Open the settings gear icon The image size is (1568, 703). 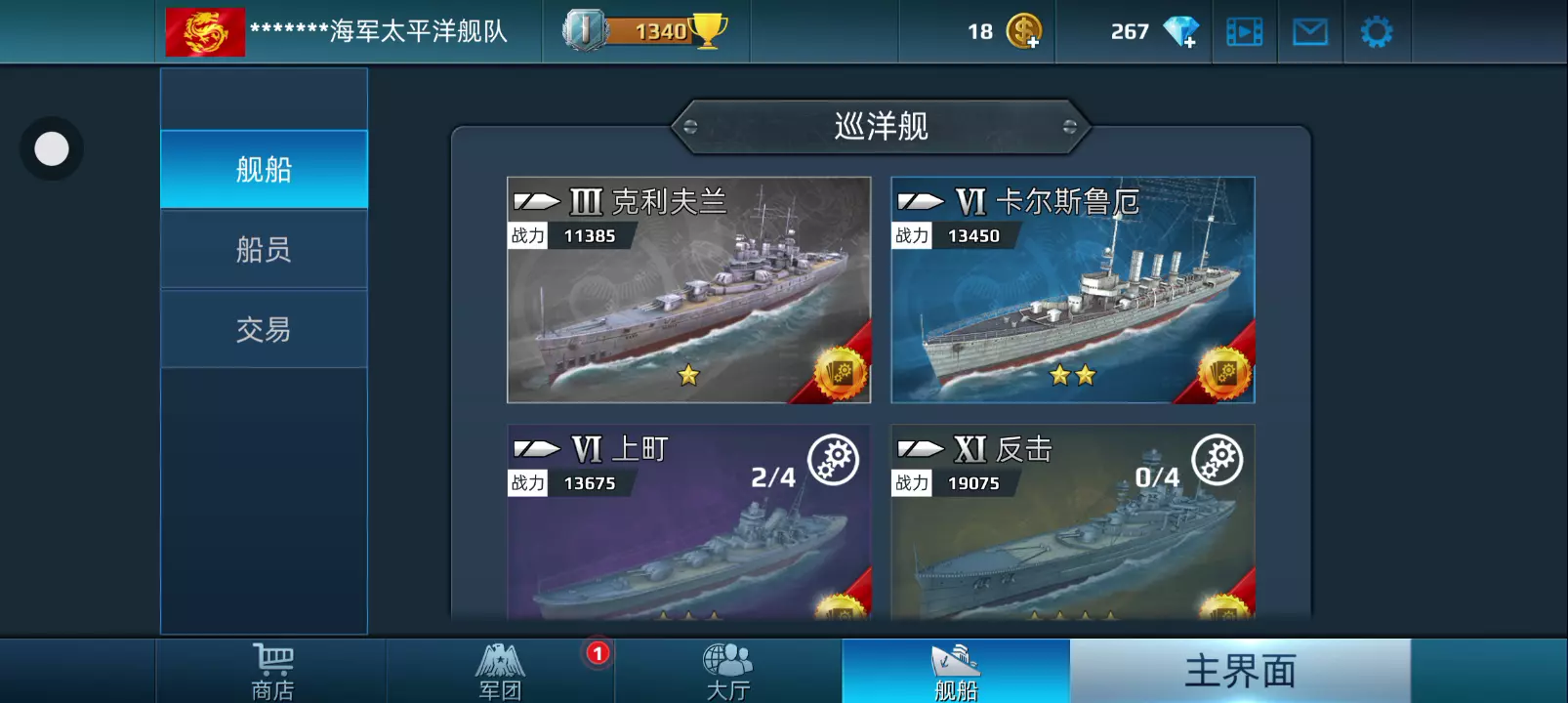pyautogui.click(x=1376, y=32)
